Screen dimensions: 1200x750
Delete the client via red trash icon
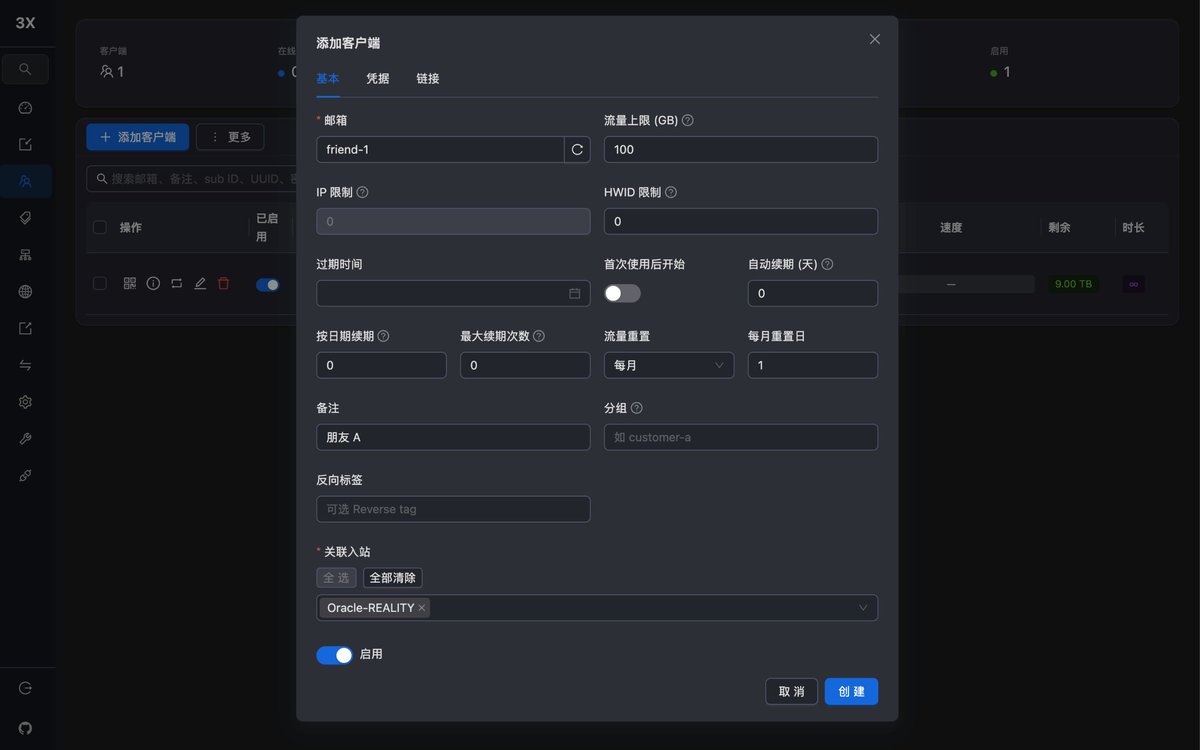tap(223, 284)
